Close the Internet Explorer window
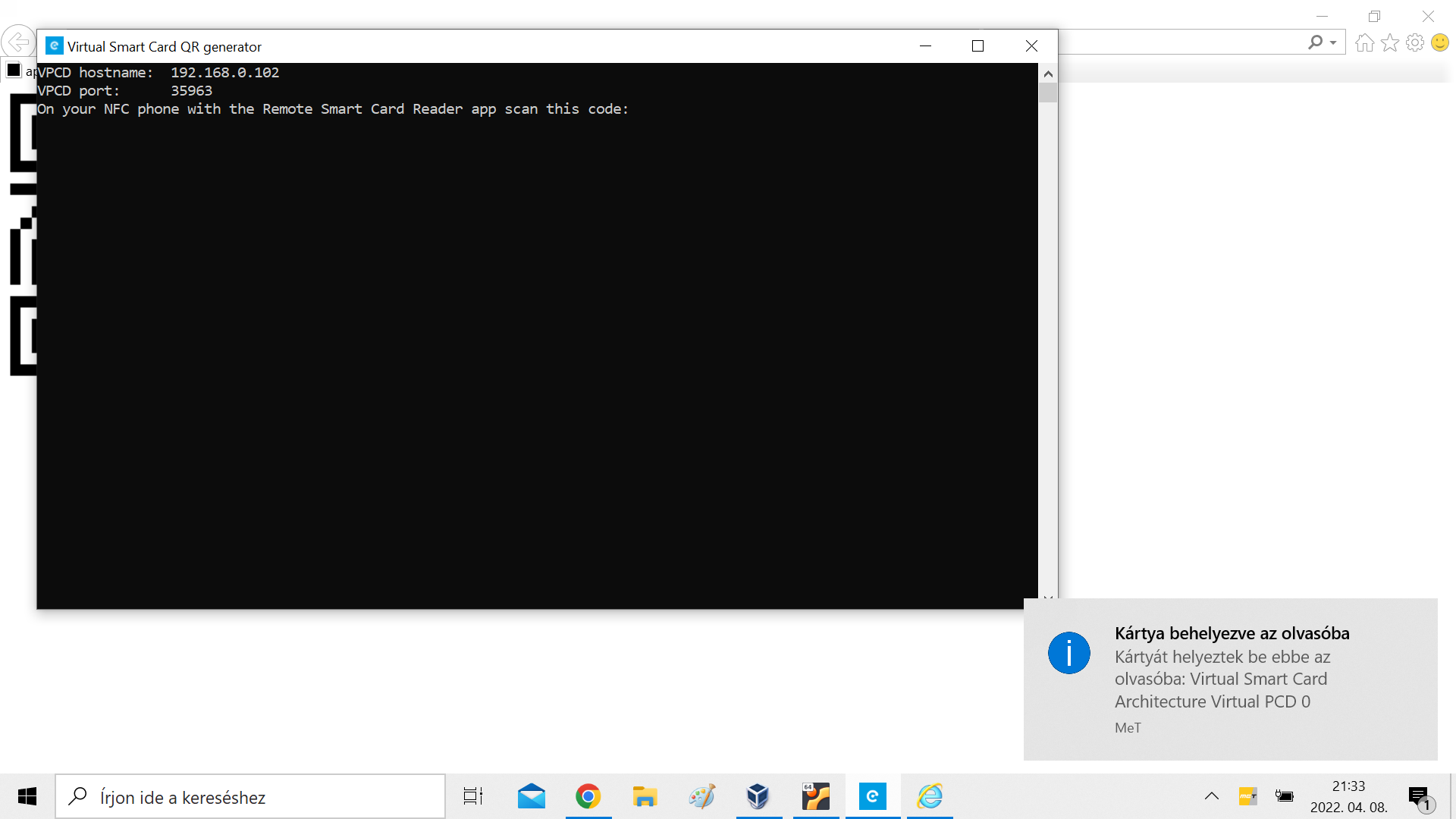1456x819 pixels. point(1428,16)
